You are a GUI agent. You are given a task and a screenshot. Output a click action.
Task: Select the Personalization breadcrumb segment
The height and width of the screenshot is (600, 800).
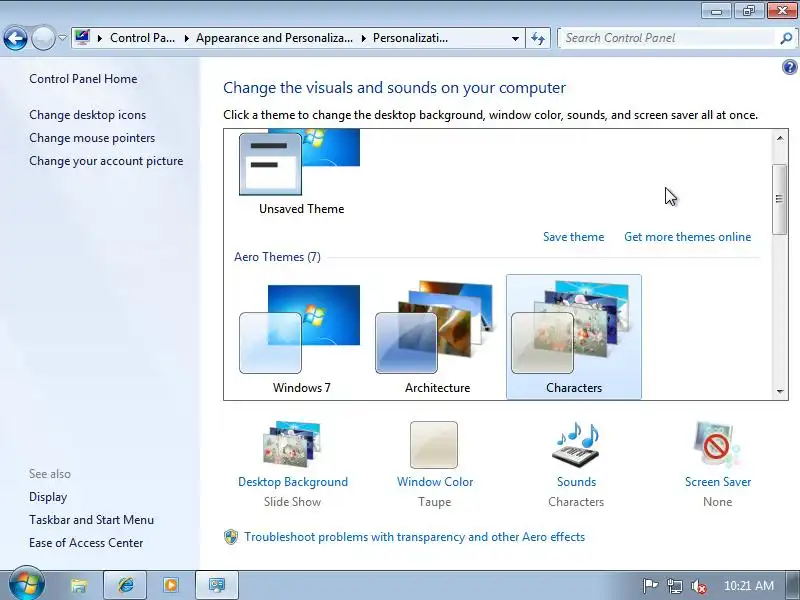point(410,38)
